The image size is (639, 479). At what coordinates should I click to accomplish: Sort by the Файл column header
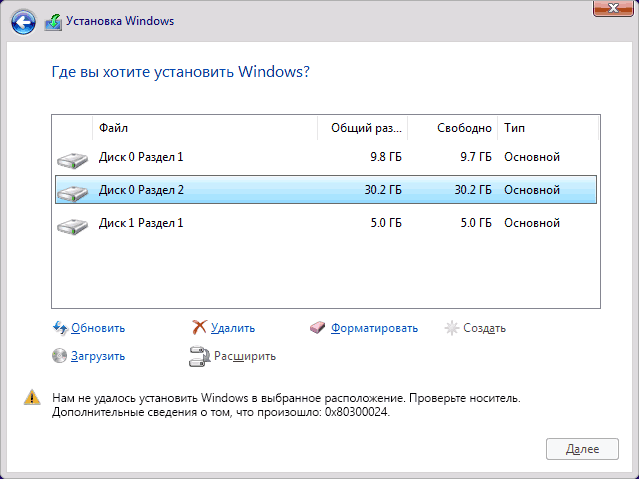pyautogui.click(x=205, y=128)
